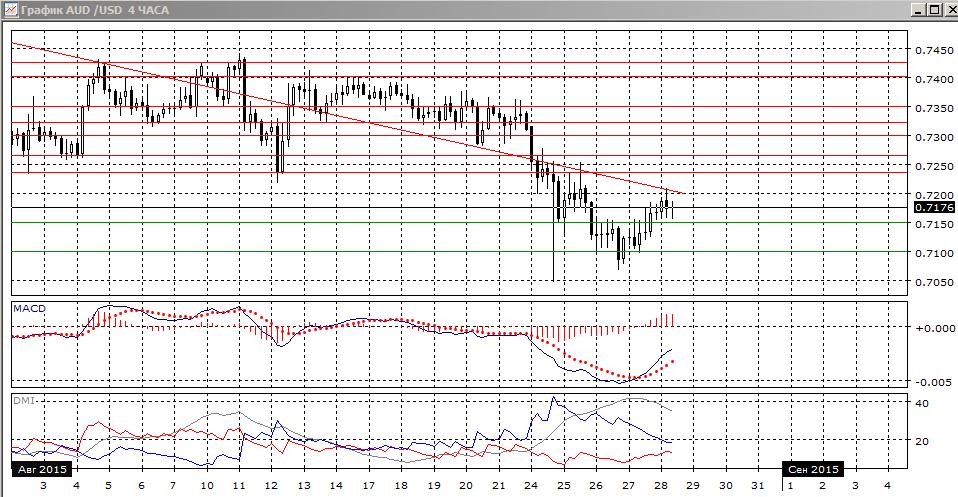Image resolution: width=958 pixels, height=497 pixels.
Task: Click the 0.7200 price axis label
Action: point(934,195)
